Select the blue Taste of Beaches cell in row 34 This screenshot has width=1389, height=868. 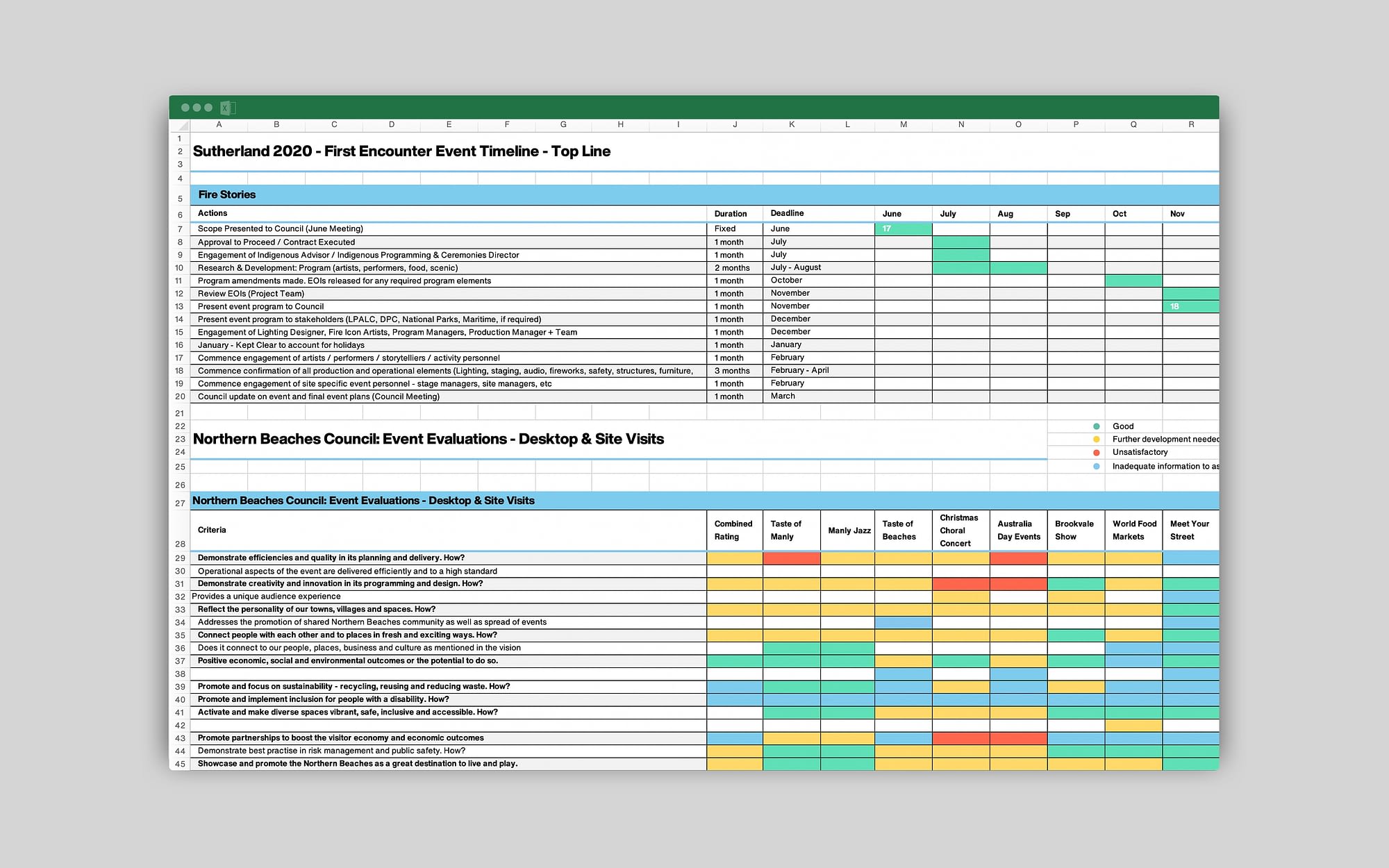coord(903,622)
